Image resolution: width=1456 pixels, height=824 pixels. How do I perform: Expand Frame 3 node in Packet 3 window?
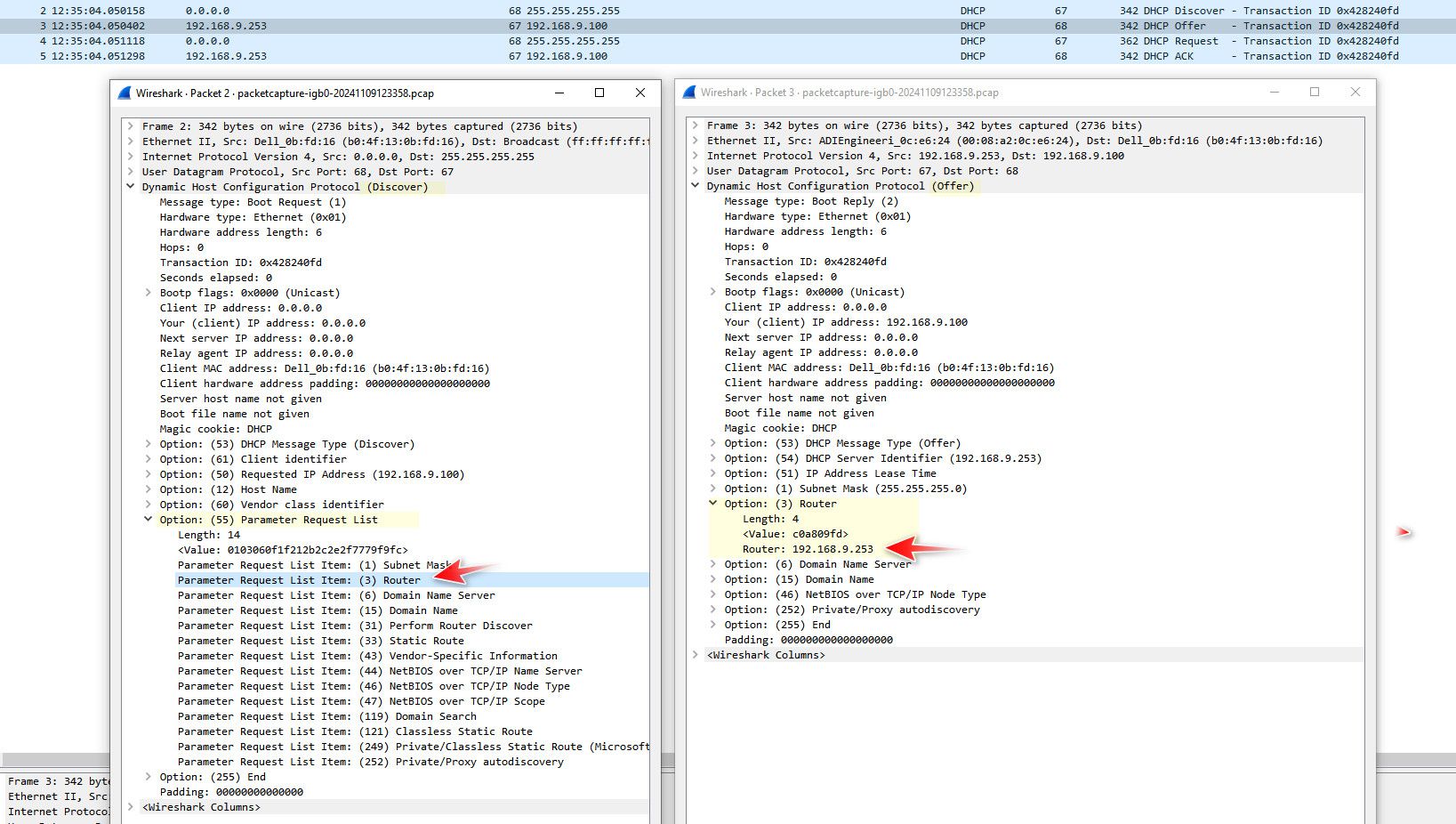696,125
